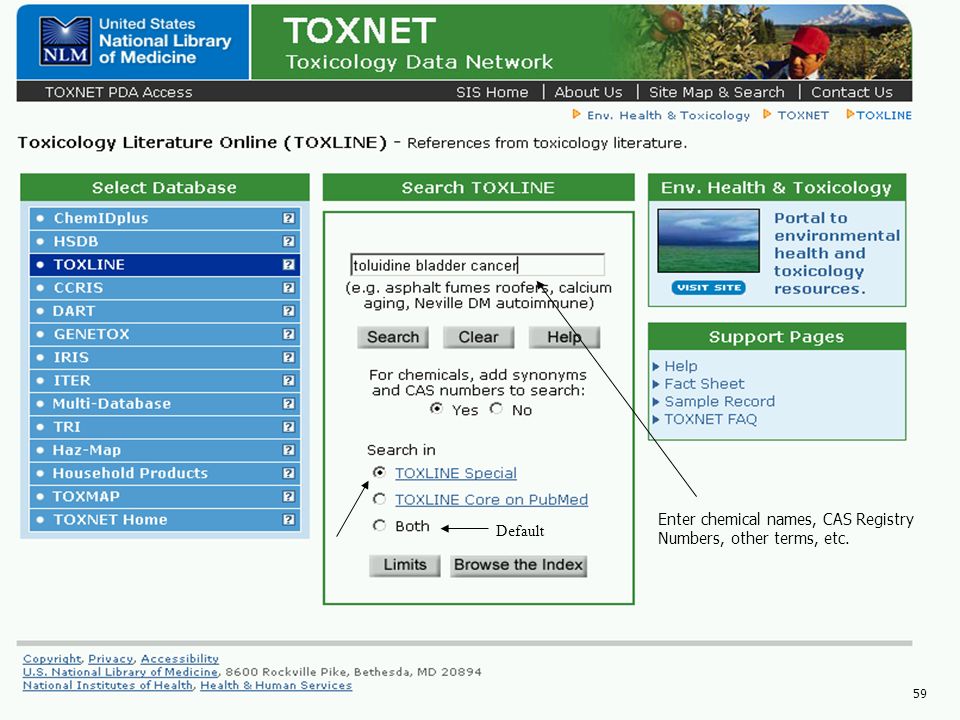Select Multi-Database option
The image size is (960, 720).
[165, 403]
